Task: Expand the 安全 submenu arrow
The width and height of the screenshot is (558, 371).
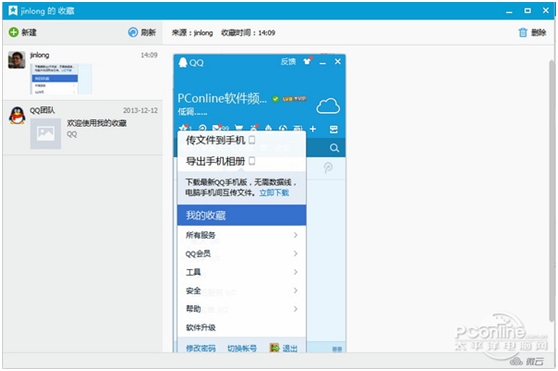Action: [295, 290]
